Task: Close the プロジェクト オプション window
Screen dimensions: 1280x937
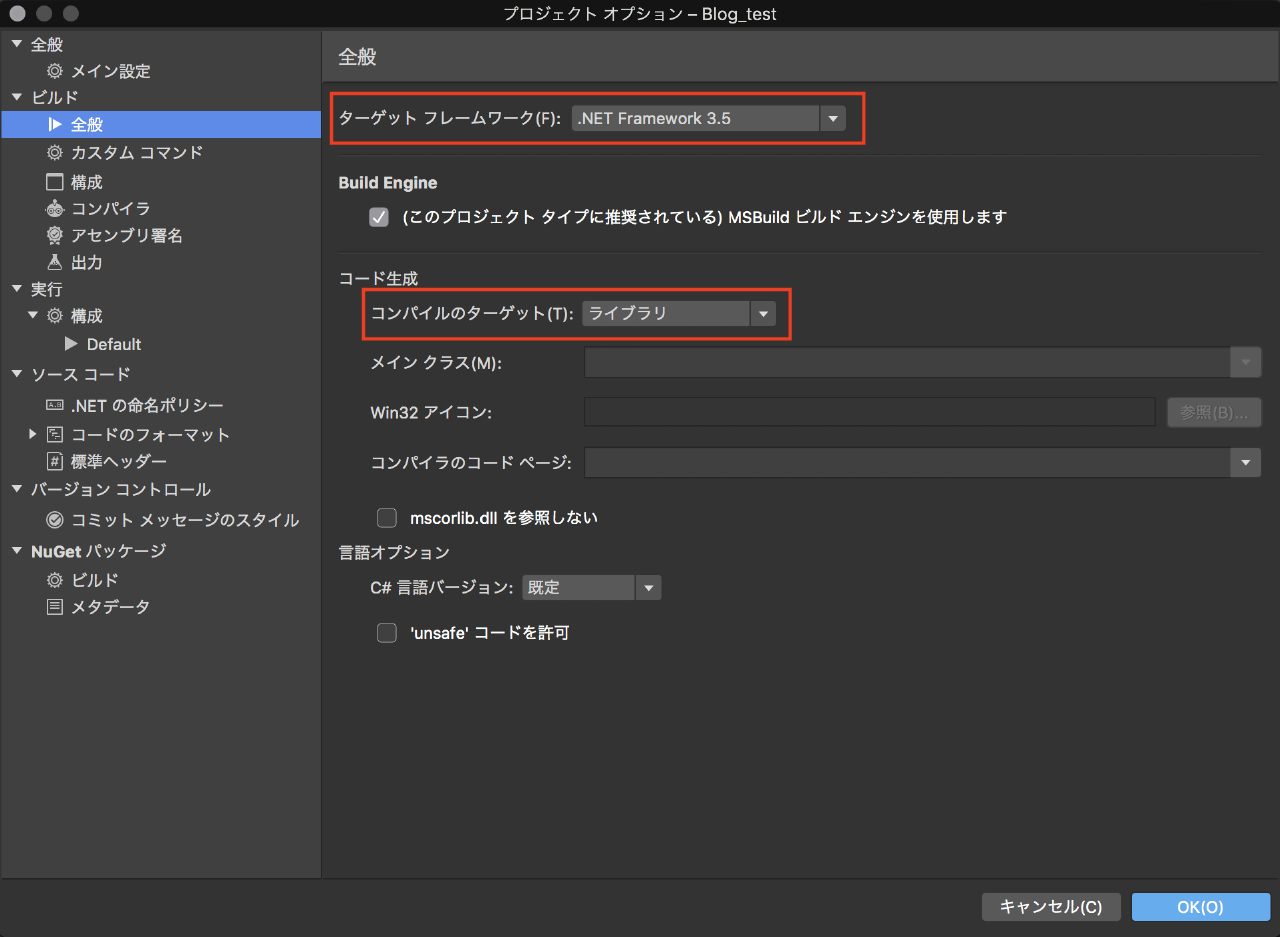Action: (x=17, y=14)
